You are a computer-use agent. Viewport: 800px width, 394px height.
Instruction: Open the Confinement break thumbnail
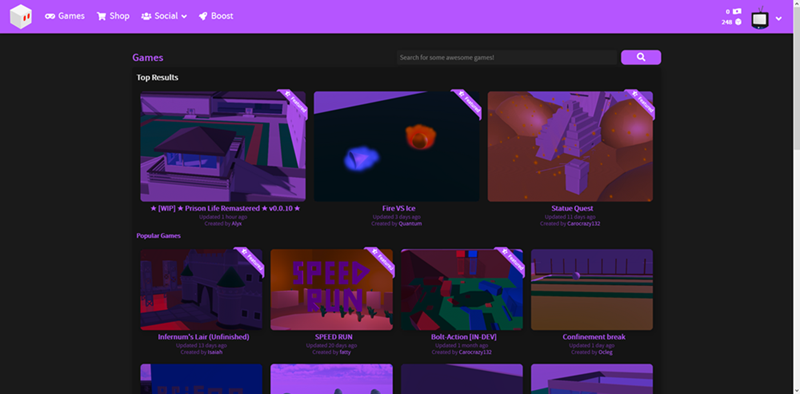point(592,289)
